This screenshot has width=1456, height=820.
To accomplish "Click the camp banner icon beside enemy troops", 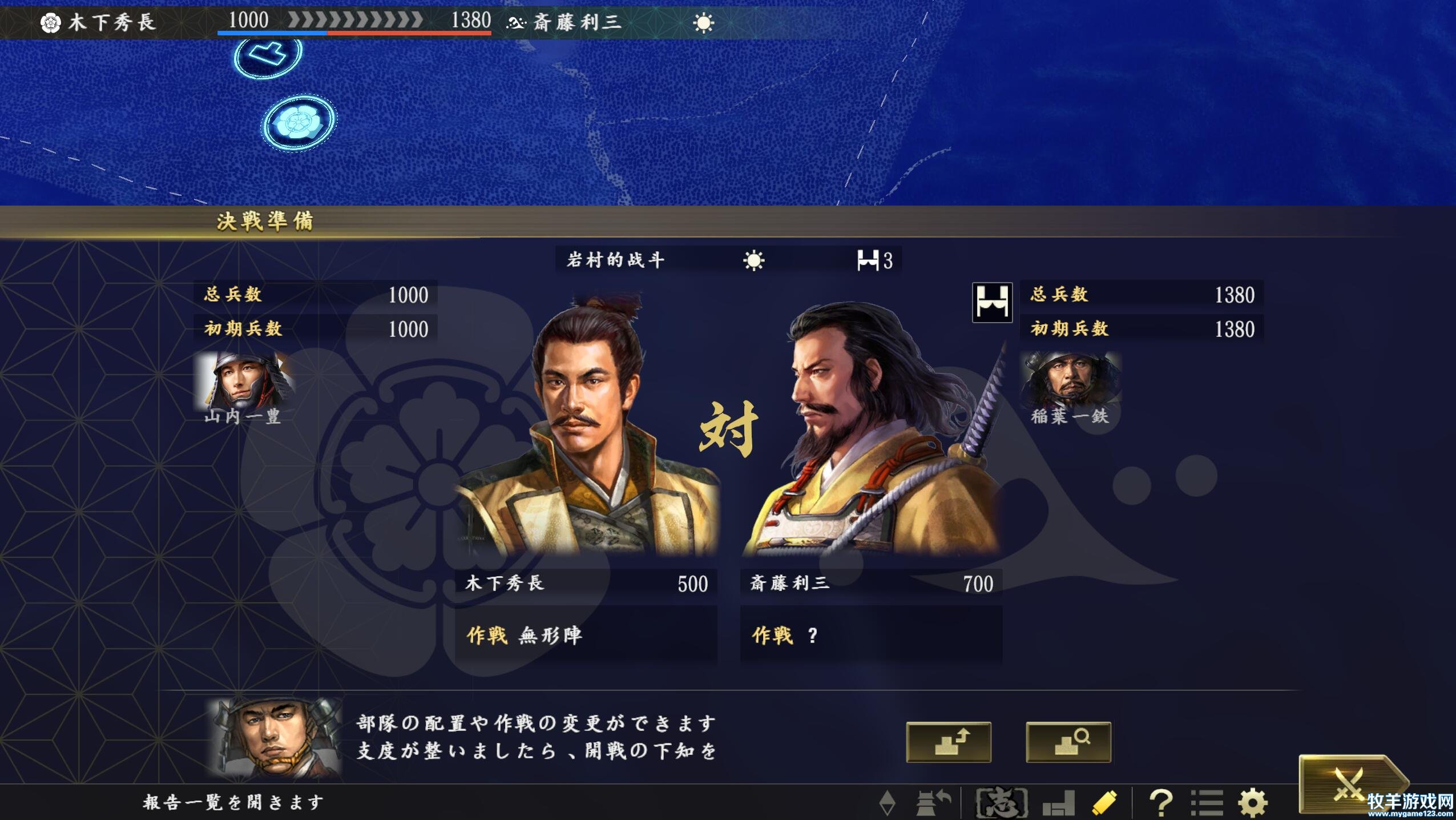I will pyautogui.click(x=992, y=302).
